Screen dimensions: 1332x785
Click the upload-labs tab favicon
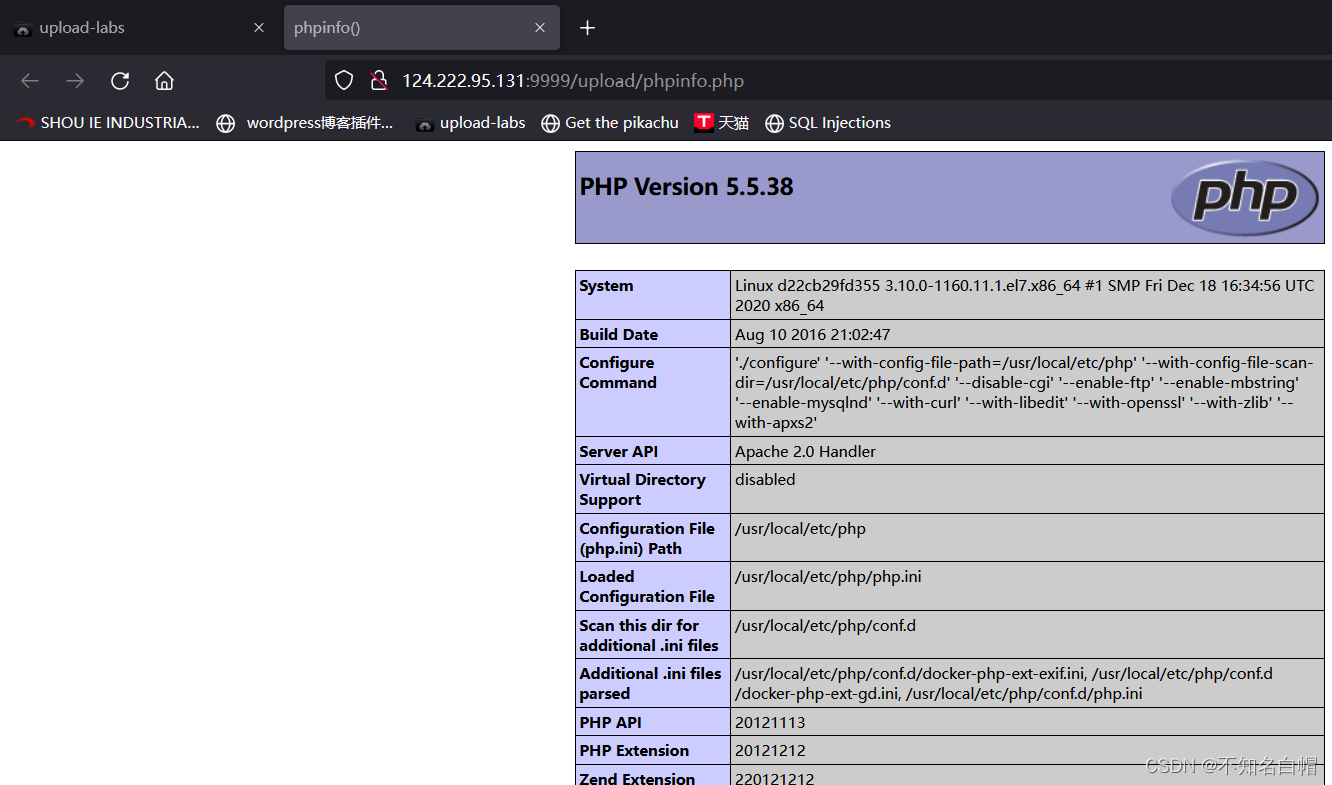click(22, 27)
